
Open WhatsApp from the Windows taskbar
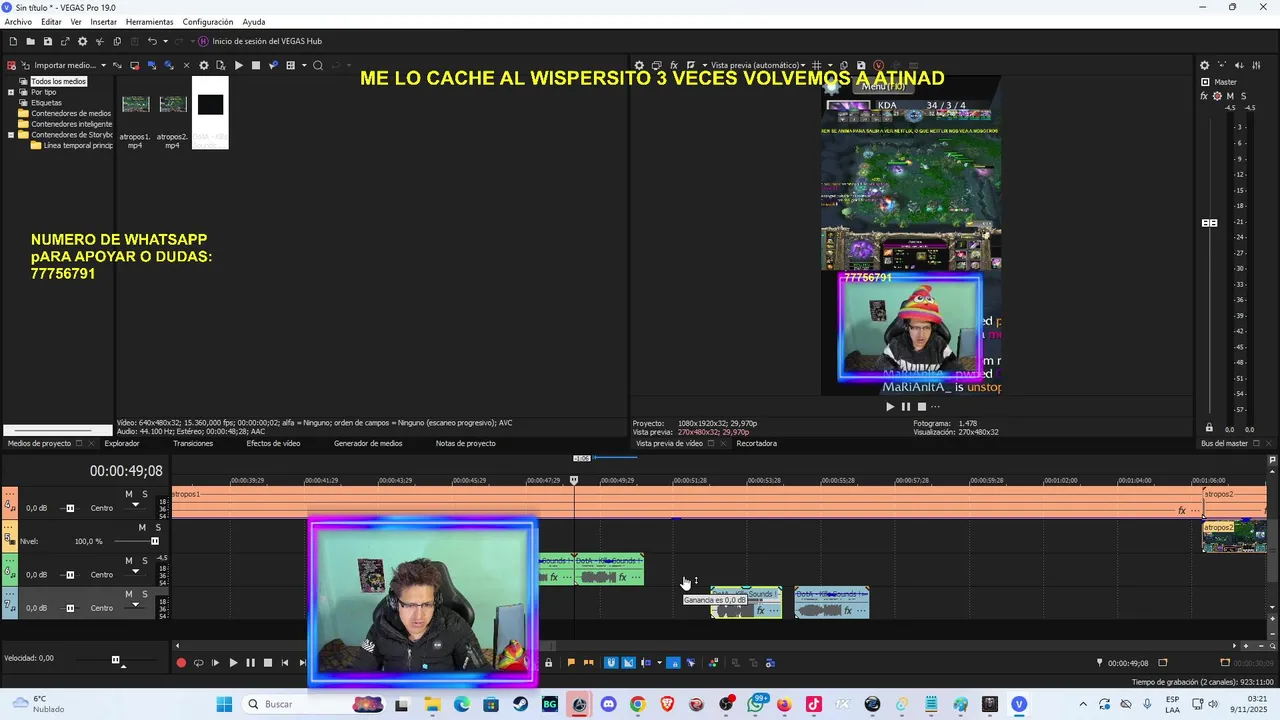click(756, 704)
